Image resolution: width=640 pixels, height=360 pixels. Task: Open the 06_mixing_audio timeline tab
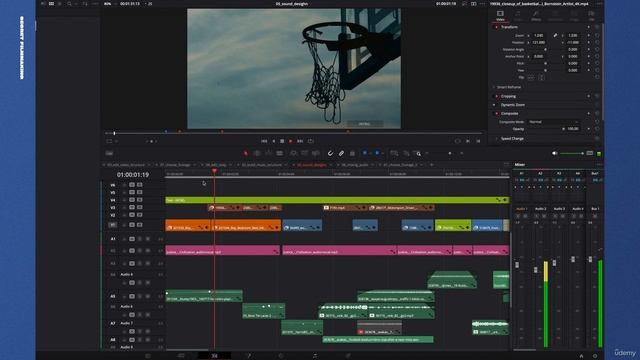355,165
